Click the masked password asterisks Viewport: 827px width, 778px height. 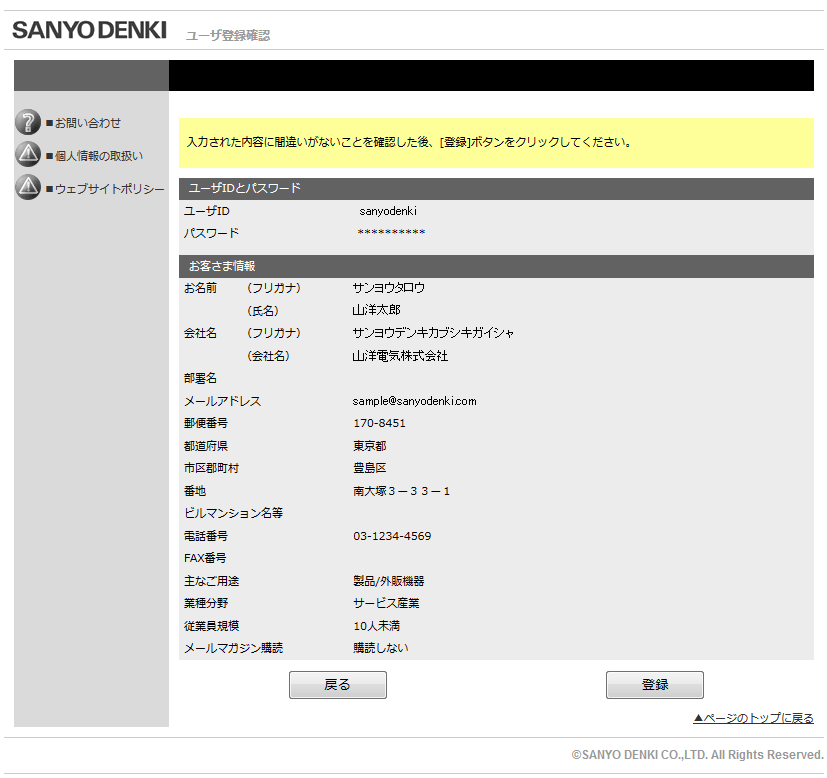click(391, 233)
